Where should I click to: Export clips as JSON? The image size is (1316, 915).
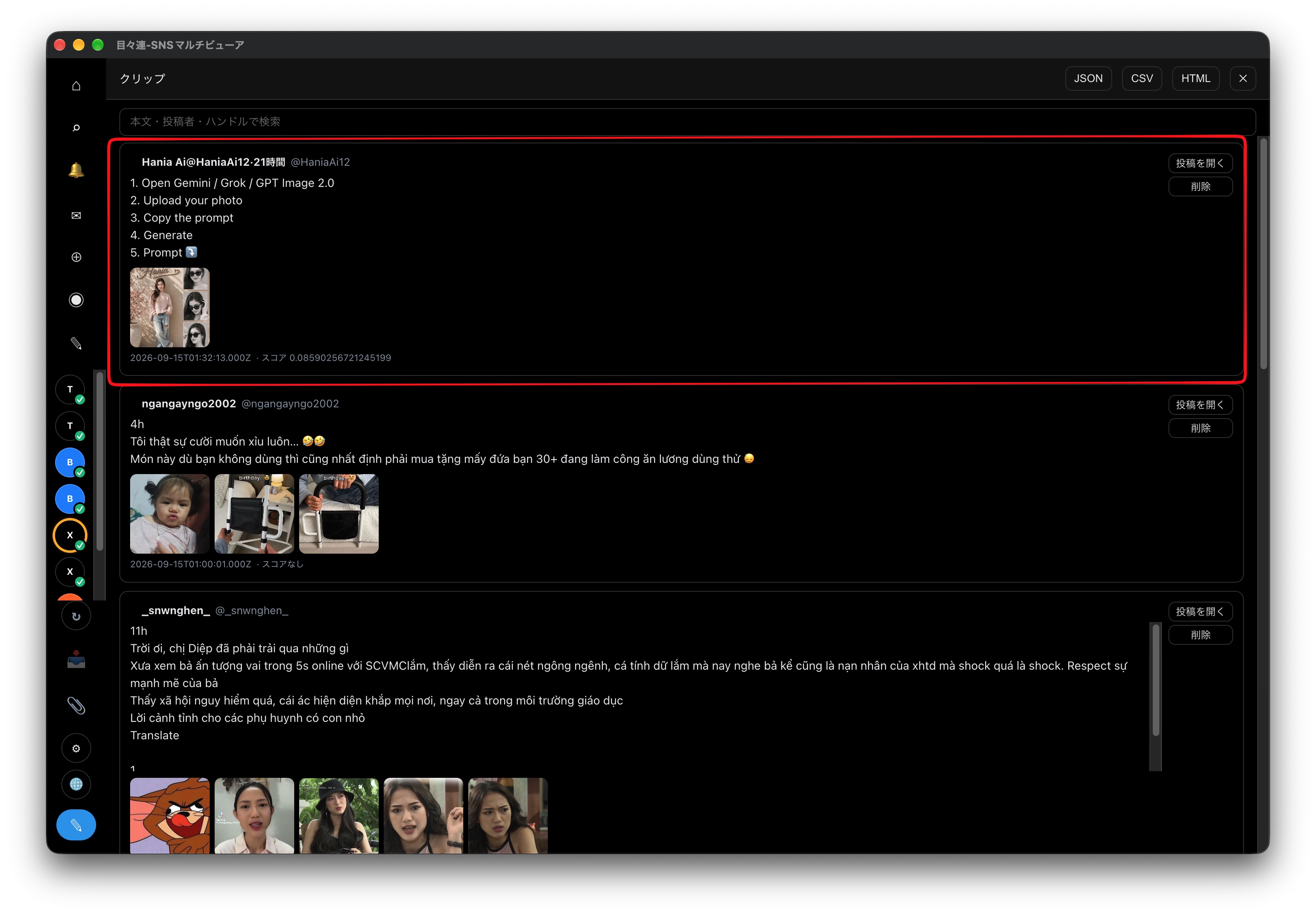pos(1088,79)
